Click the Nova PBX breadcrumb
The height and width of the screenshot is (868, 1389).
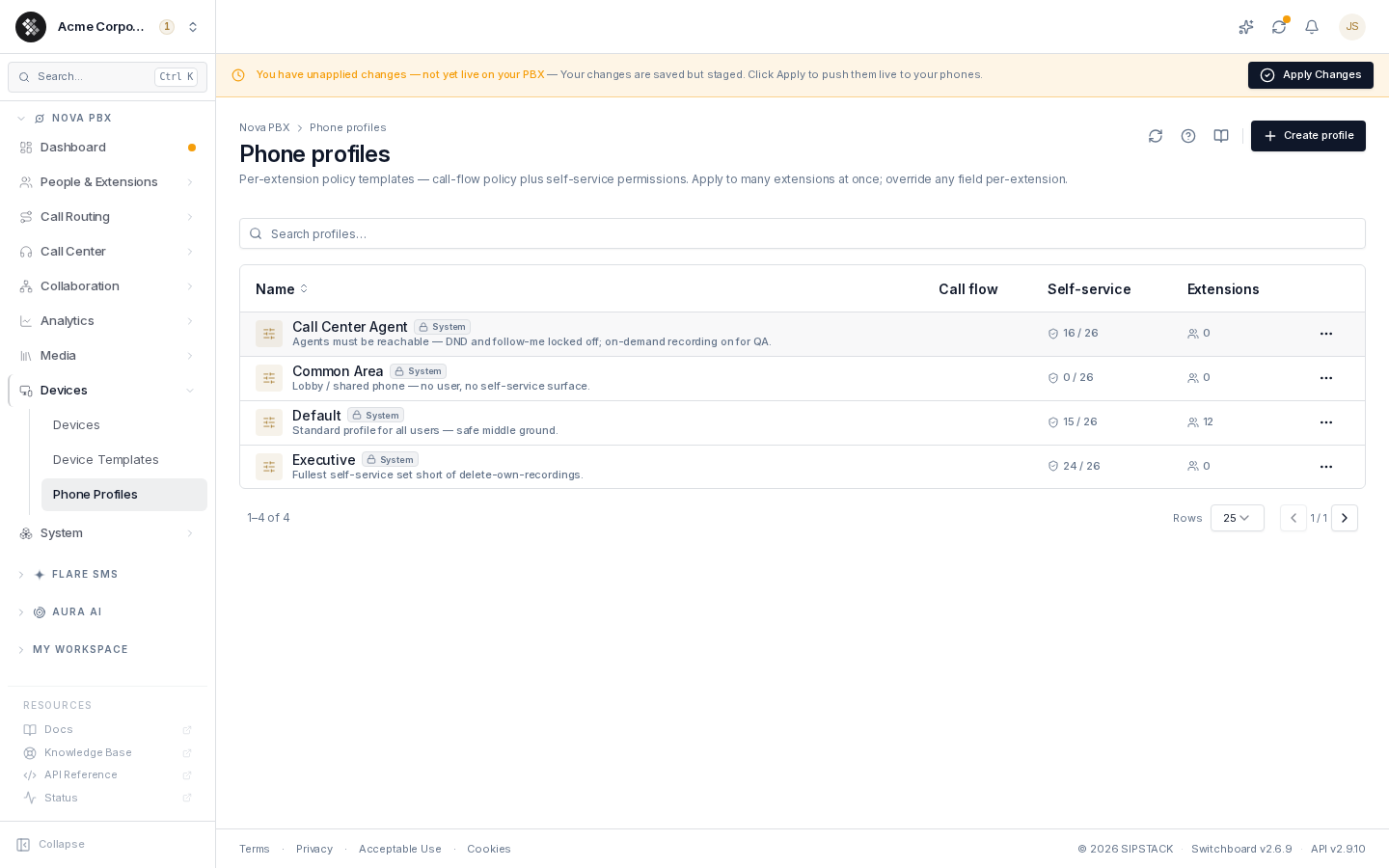(264, 128)
